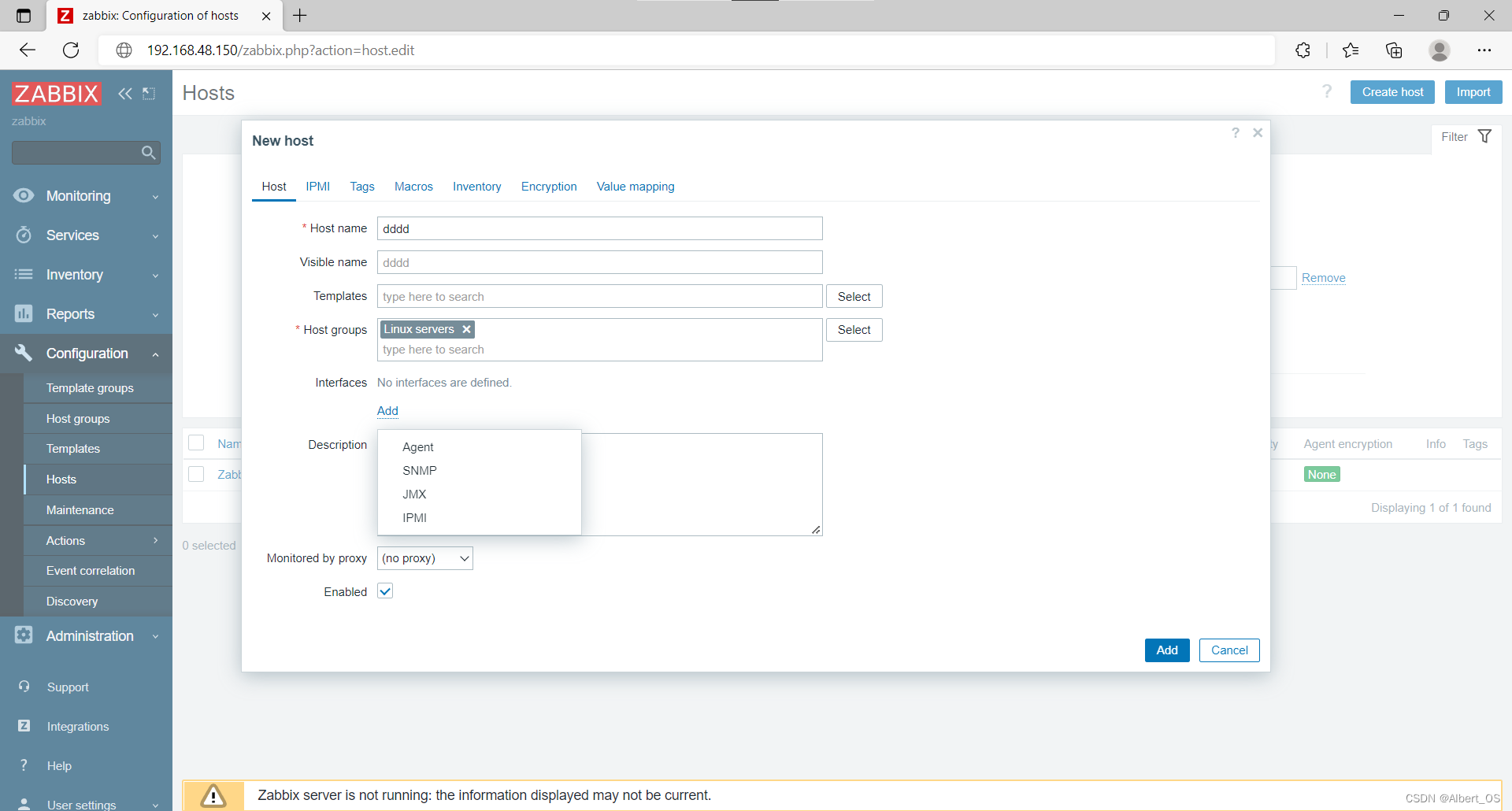Screen dimensions: 1512x811
Task: Click the browser back arrow
Action: coord(28,50)
